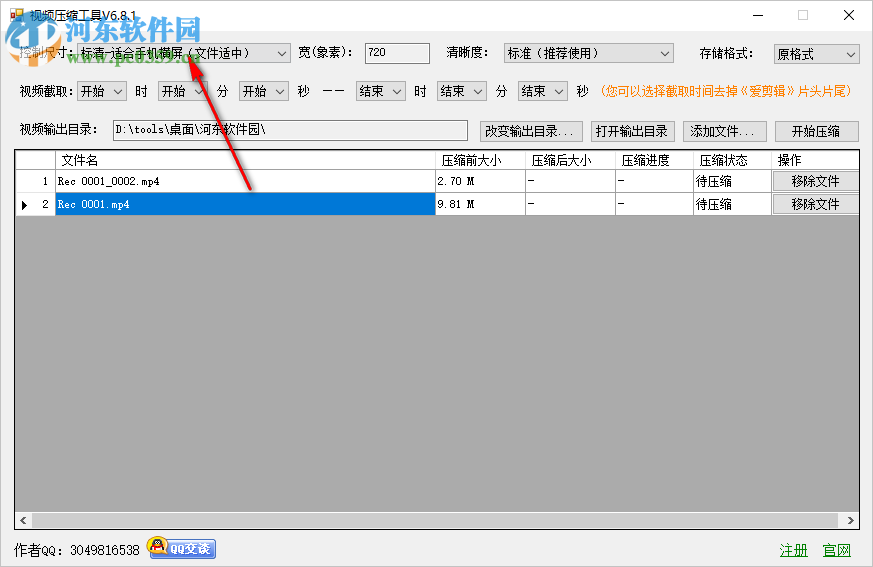Close the video compression tool window
This screenshot has height=567, width=873.
coord(849,15)
